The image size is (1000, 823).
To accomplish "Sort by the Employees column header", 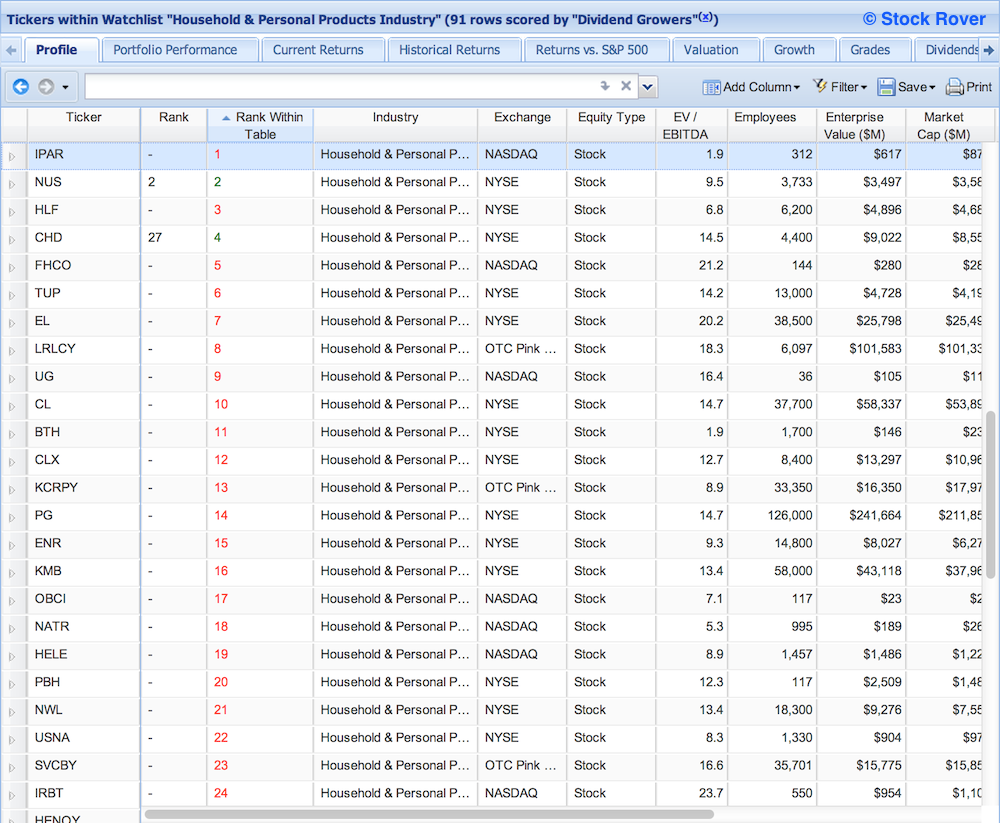I will click(772, 125).
